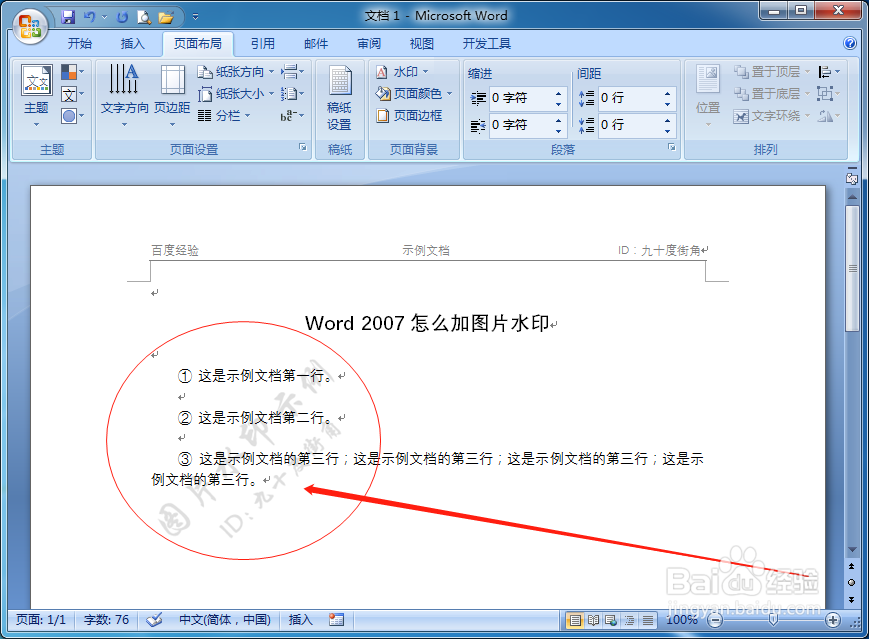Switch to the 插入 tab
This screenshot has width=869, height=639.
coord(132,44)
